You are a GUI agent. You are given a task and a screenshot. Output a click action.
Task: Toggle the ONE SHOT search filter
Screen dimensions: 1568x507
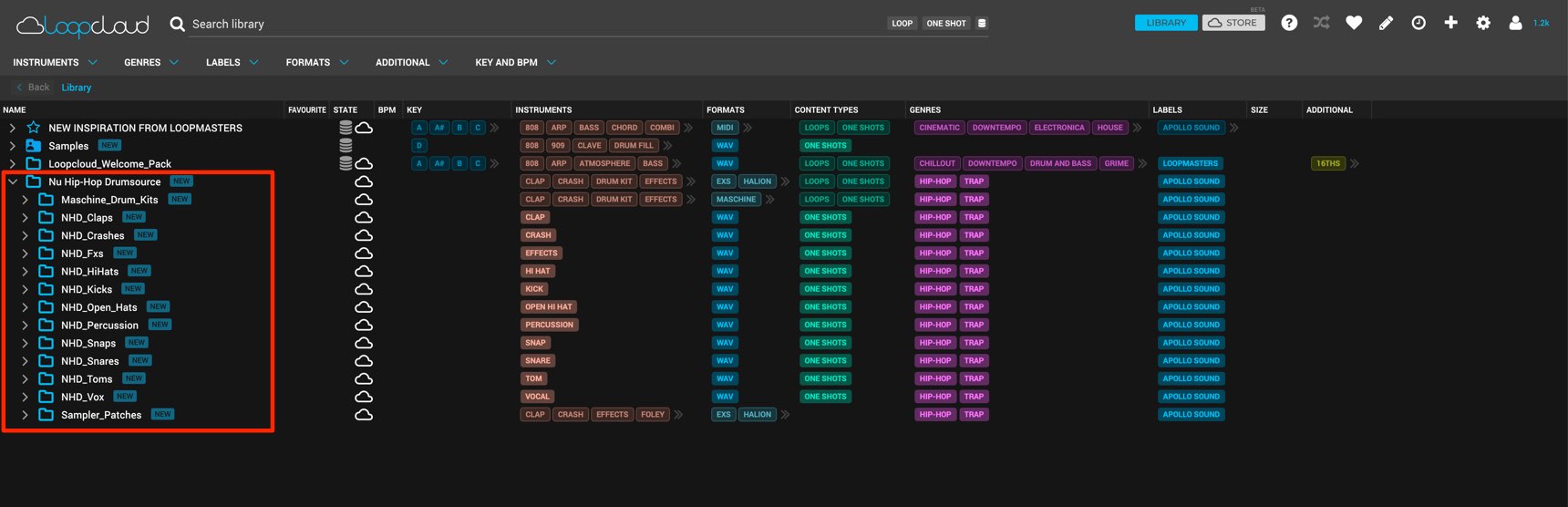[x=946, y=24]
